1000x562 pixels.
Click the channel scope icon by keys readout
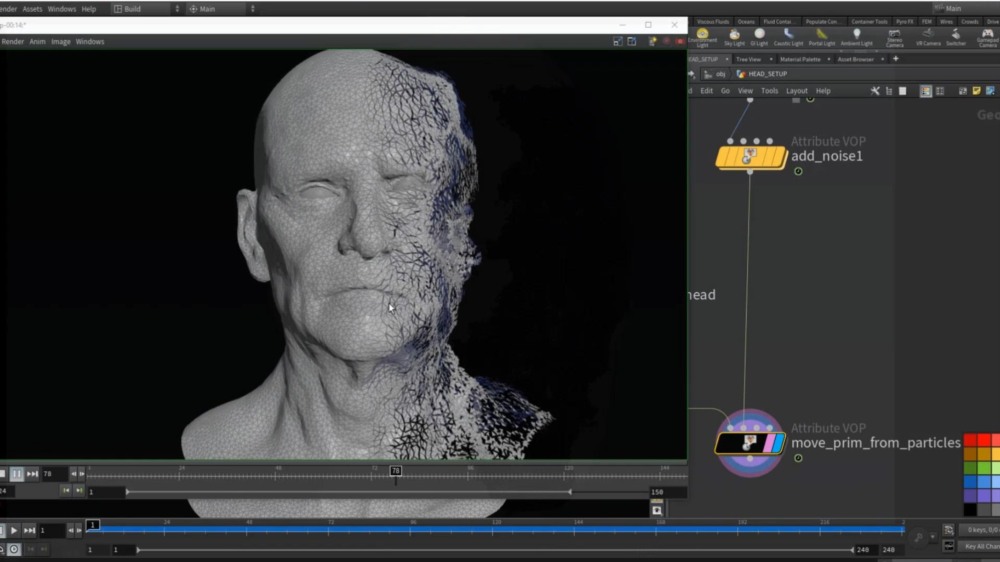(x=948, y=530)
